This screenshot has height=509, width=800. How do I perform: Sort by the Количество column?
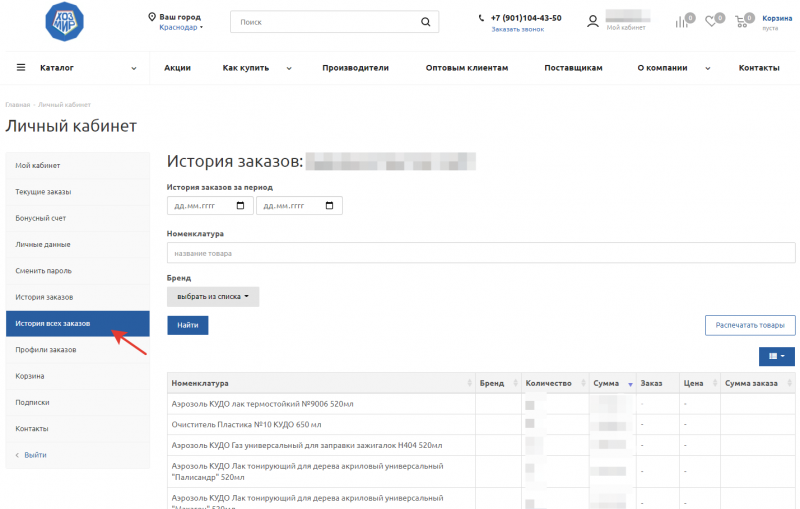(555, 383)
